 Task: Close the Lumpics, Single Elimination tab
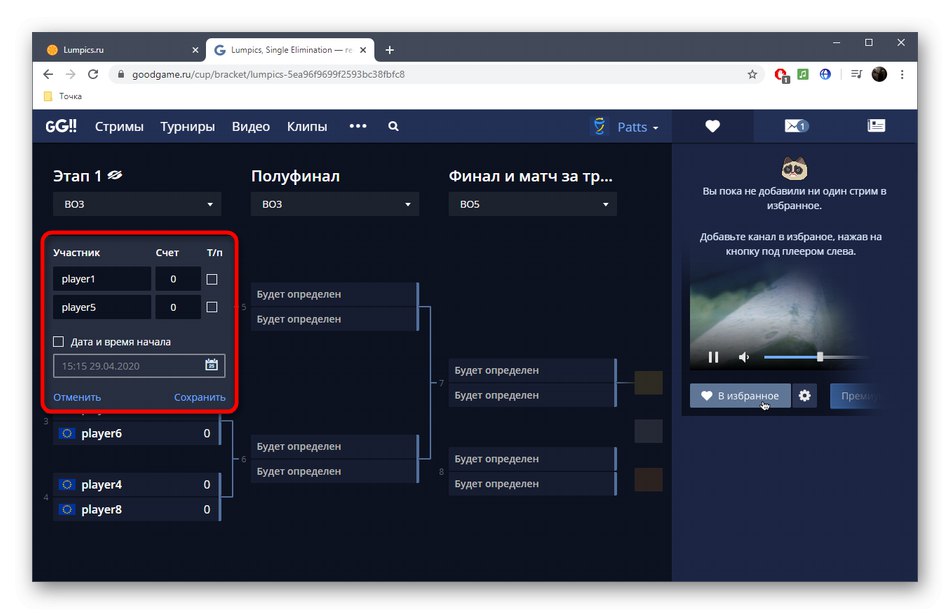point(363,50)
